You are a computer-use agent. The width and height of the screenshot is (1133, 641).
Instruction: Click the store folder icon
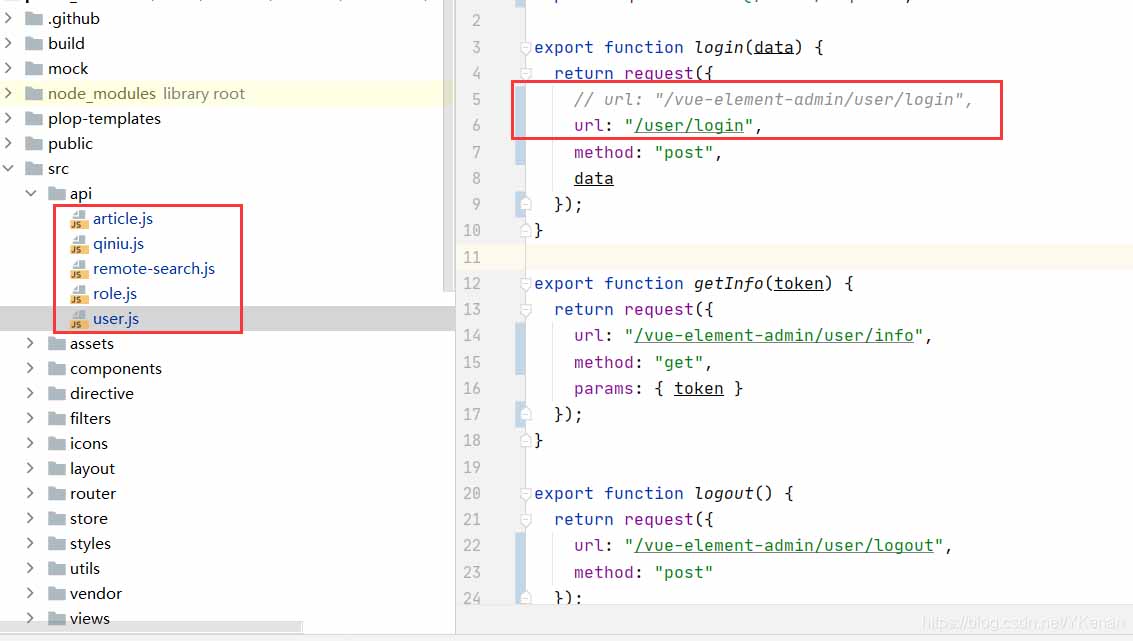[x=56, y=518]
